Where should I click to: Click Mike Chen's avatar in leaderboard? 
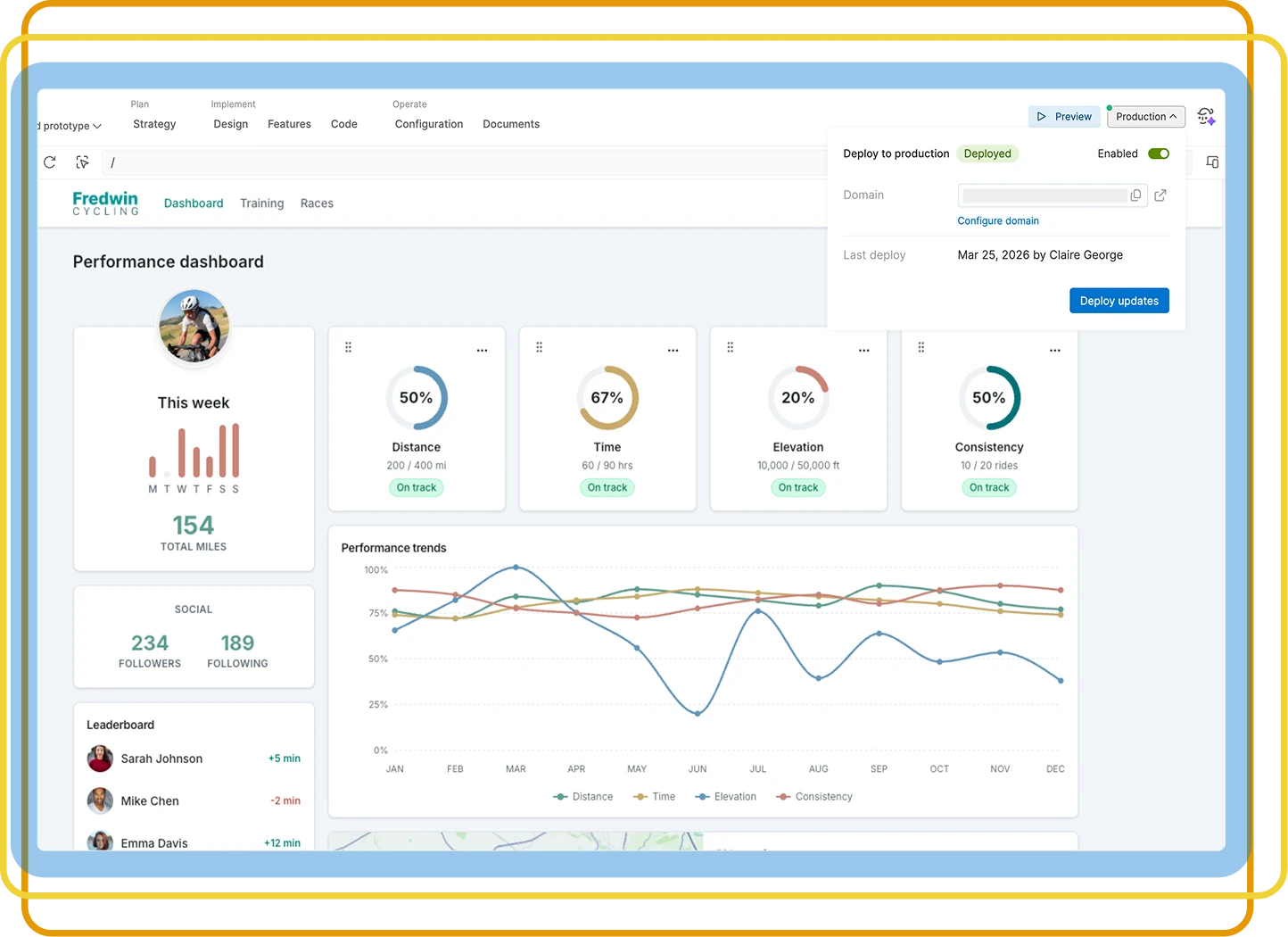(100, 800)
